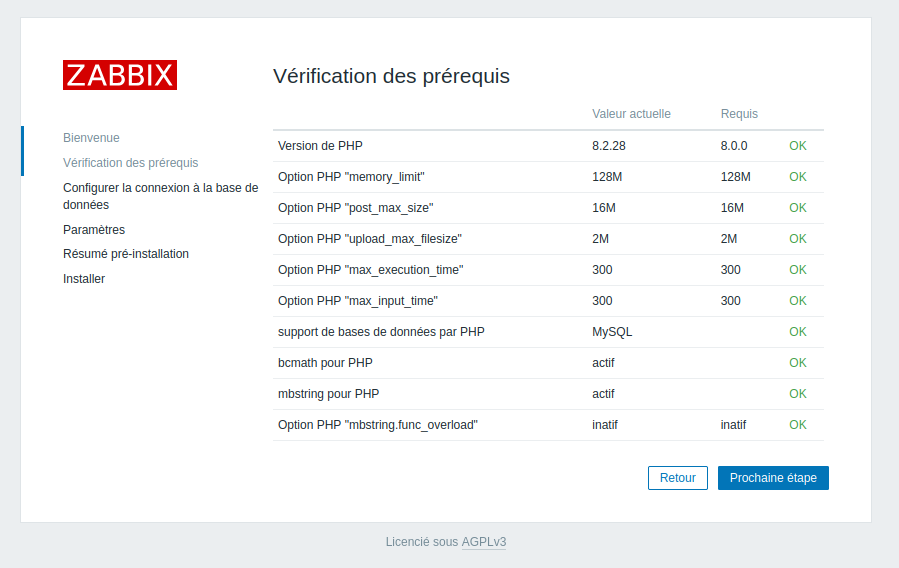
Task: Select the Bienvenue step in sidebar
Action: click(91, 138)
